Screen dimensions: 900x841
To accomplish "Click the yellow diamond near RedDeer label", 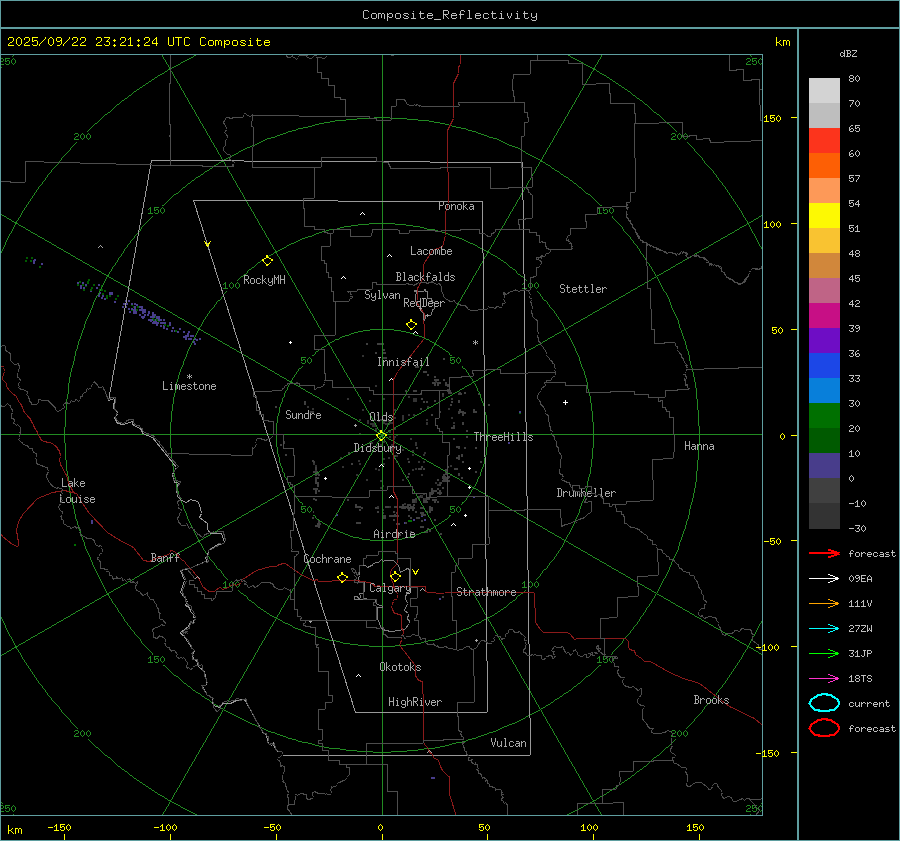I will coord(411,325).
